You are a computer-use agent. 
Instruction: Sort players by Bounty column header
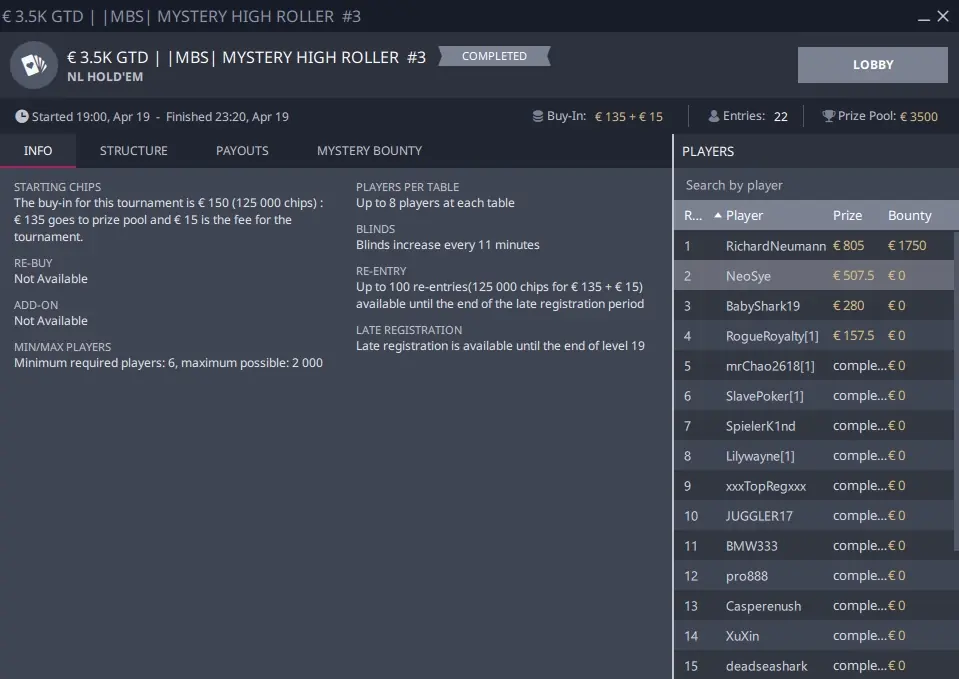click(909, 216)
